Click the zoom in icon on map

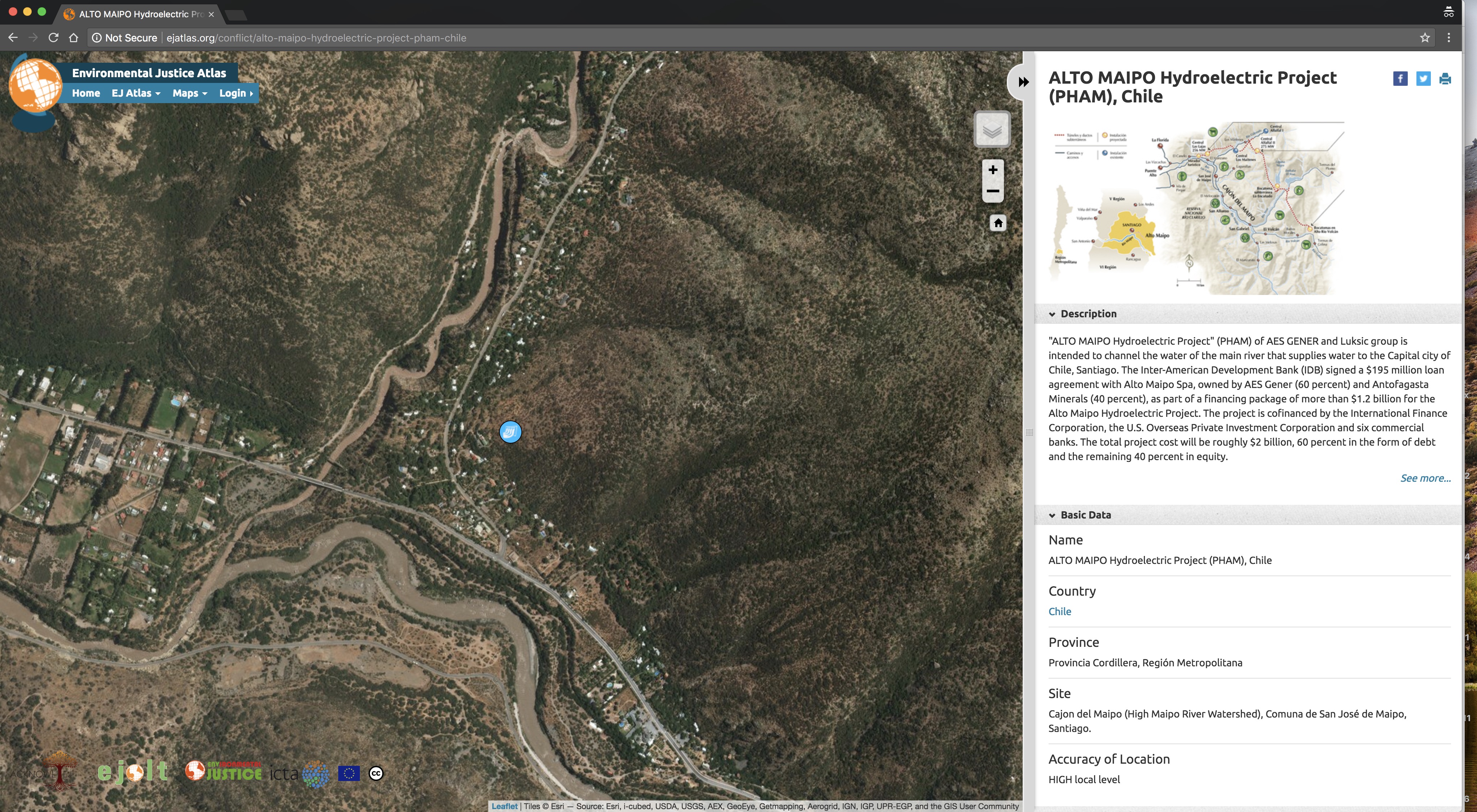tap(992, 169)
